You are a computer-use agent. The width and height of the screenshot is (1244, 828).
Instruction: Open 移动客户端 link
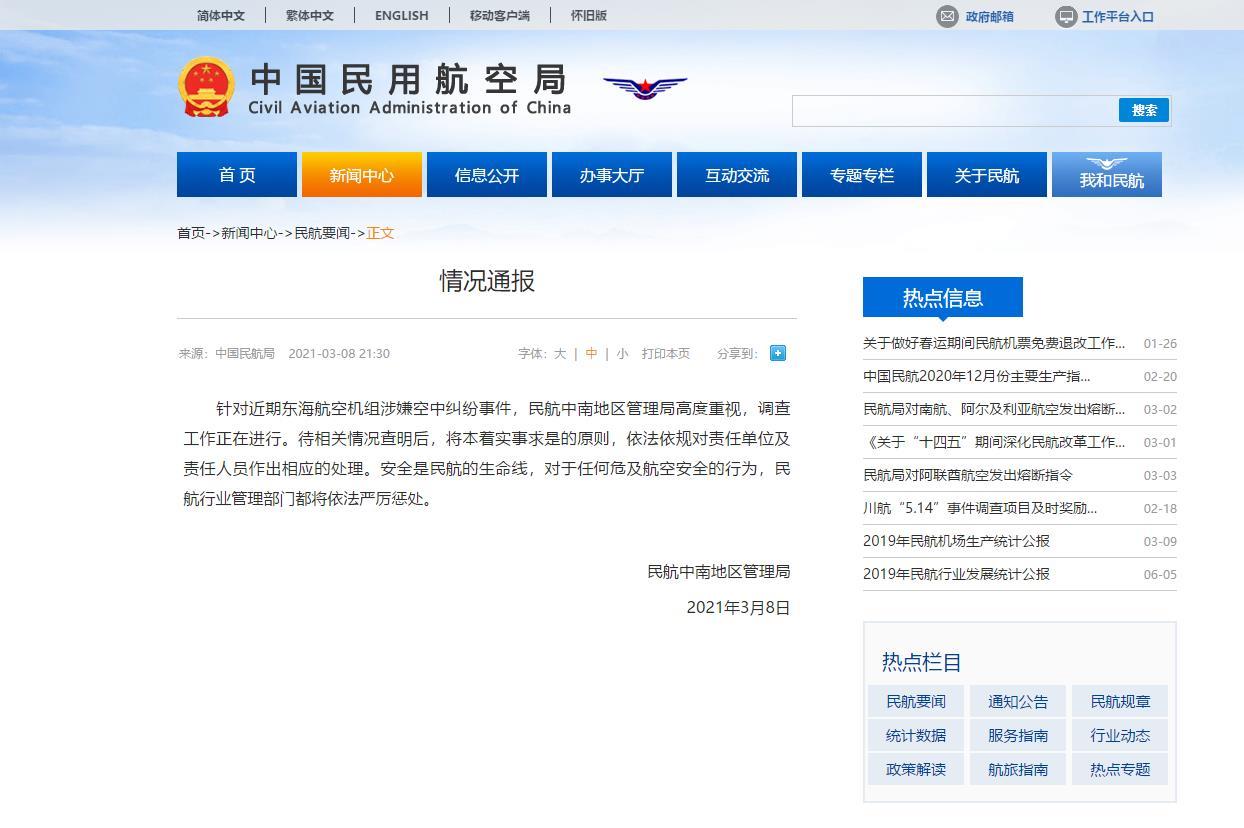click(x=500, y=15)
